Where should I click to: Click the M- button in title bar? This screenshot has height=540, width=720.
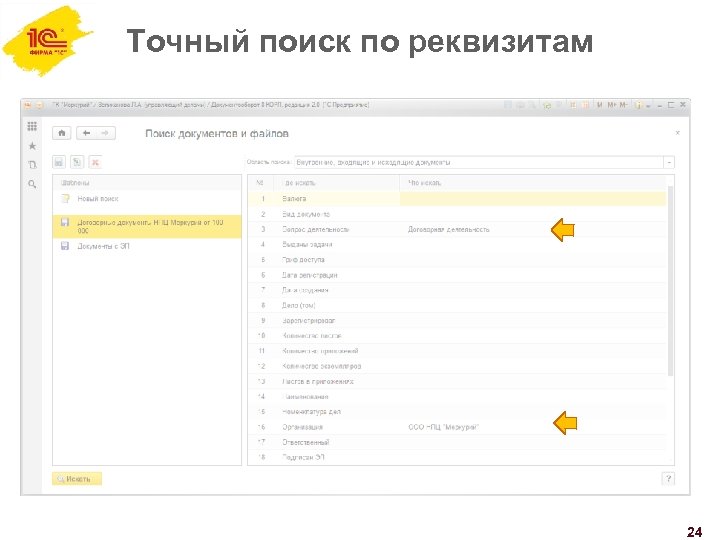tap(624, 105)
